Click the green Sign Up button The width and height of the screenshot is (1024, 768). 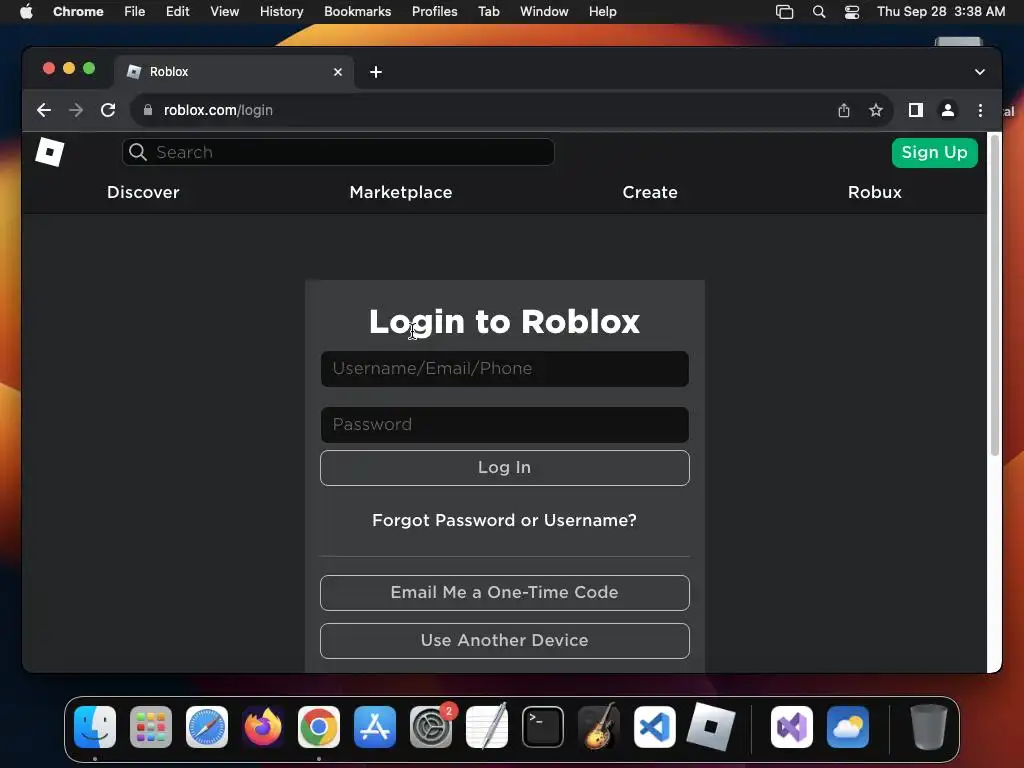(x=935, y=152)
